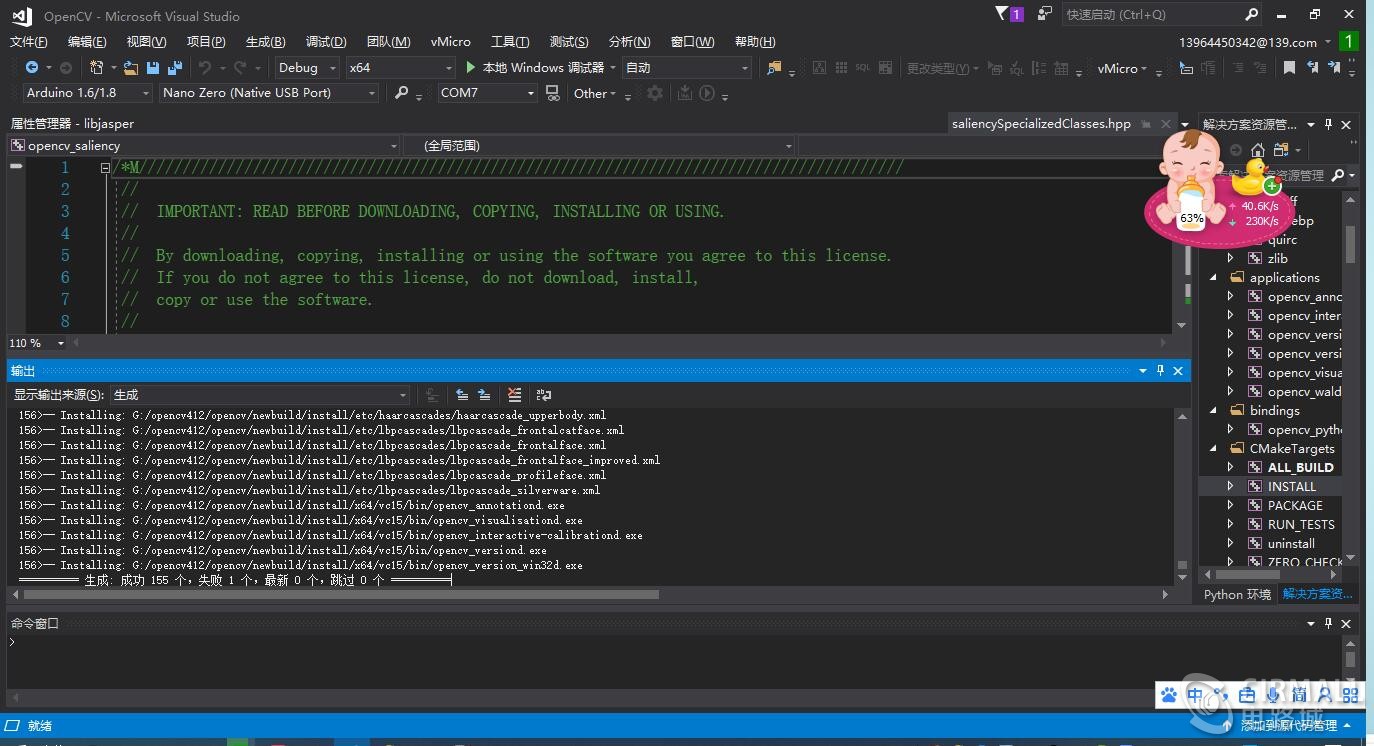Click the account email 13964450342@139.com

[1248, 42]
